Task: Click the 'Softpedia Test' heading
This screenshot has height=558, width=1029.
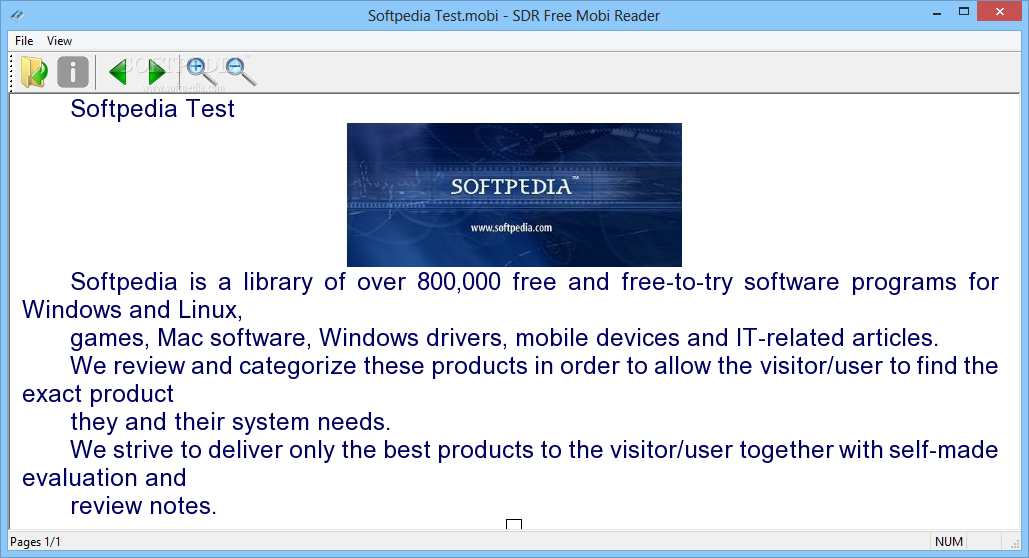Action: [152, 108]
